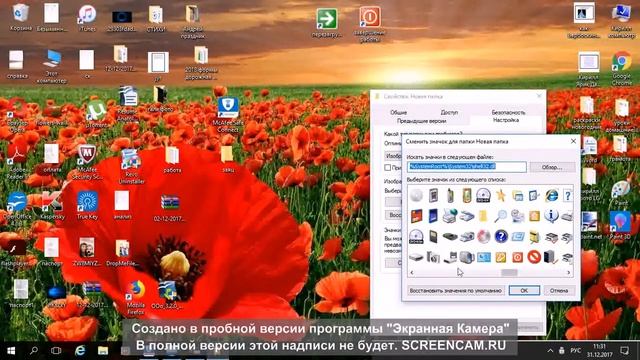
Task: Click the icon list scrollbar right arrow
Action: pyautogui.click(x=569, y=272)
